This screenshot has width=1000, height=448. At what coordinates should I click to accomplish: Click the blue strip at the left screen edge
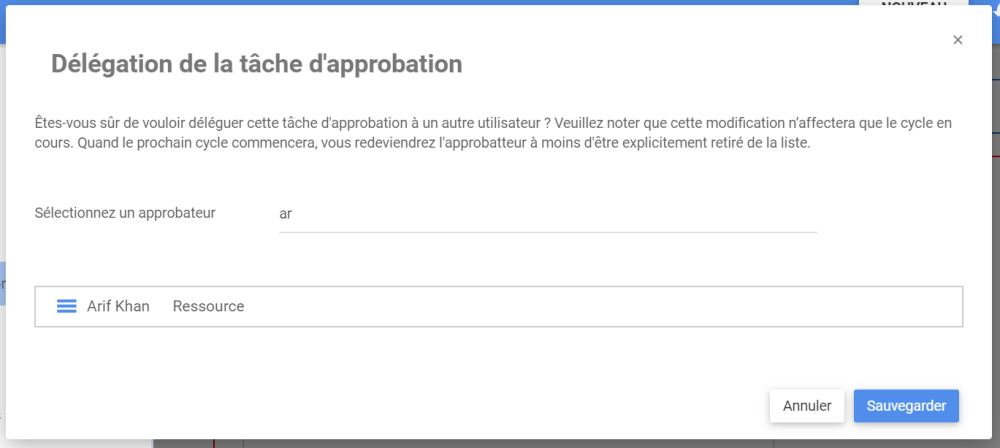(x=3, y=283)
